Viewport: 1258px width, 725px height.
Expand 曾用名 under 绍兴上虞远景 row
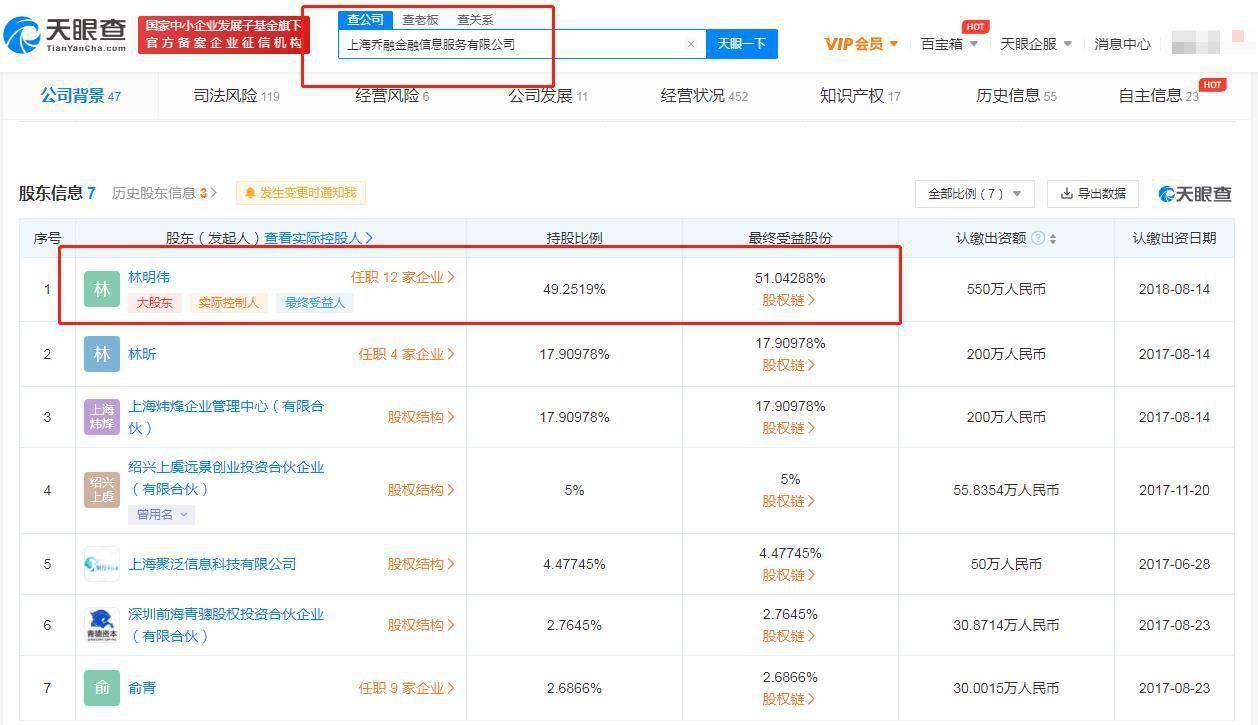point(162,514)
